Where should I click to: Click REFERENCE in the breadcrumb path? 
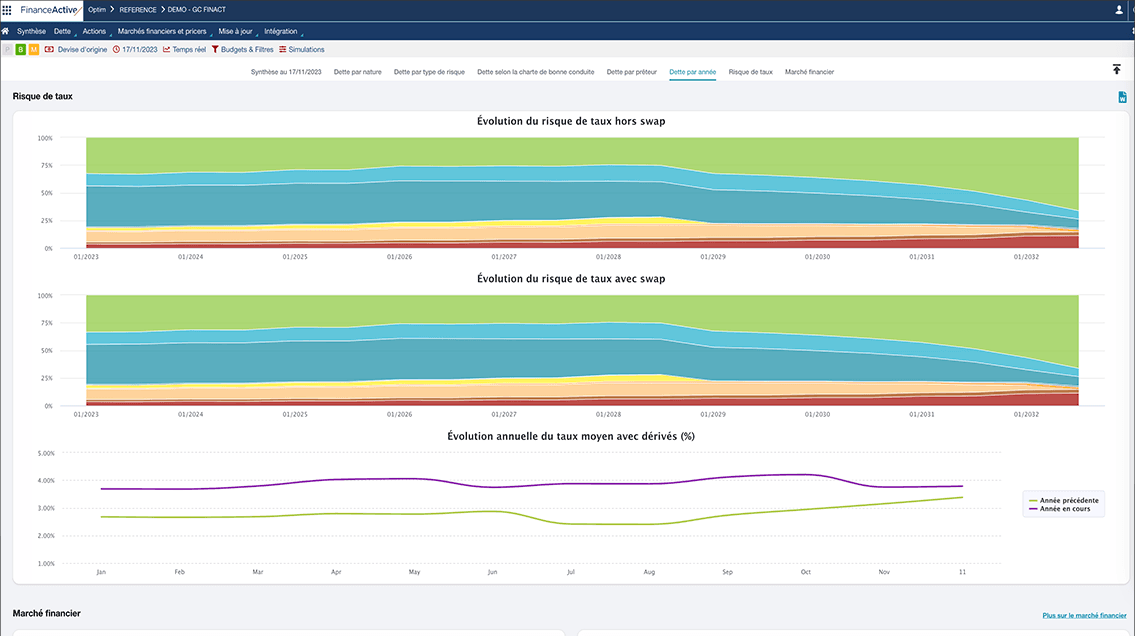pos(137,9)
